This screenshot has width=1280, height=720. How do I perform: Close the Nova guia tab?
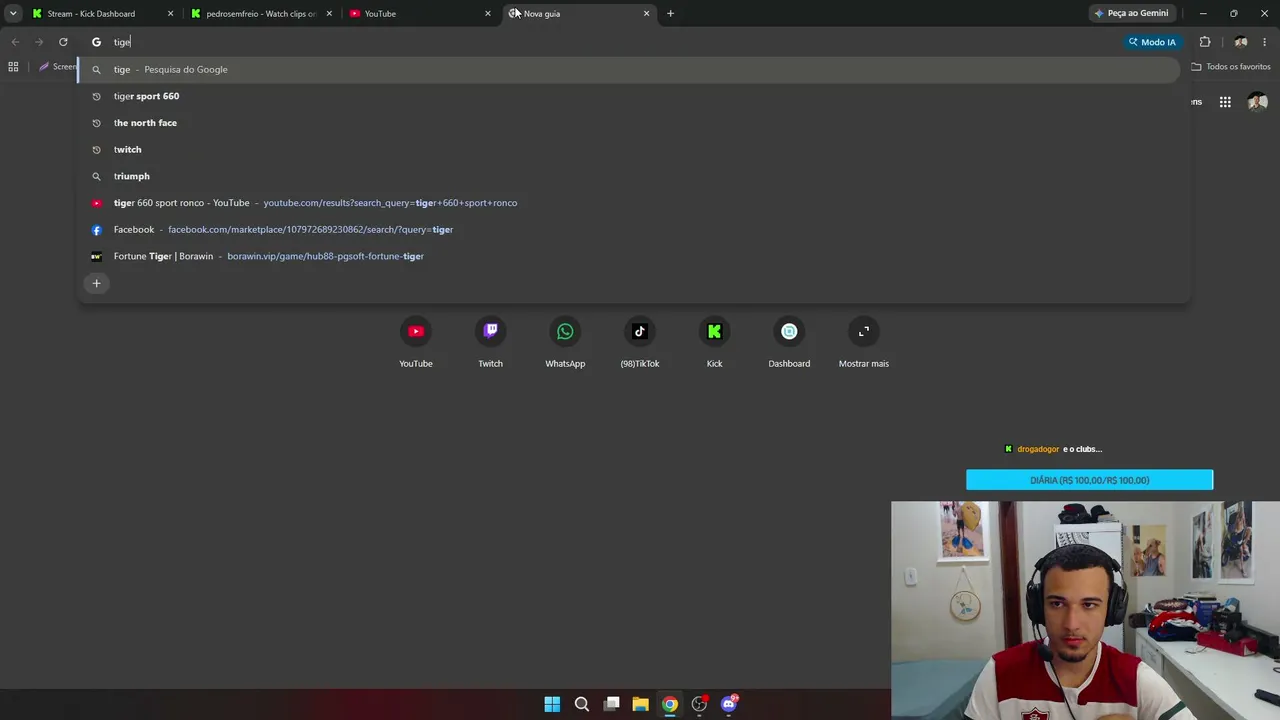[646, 14]
